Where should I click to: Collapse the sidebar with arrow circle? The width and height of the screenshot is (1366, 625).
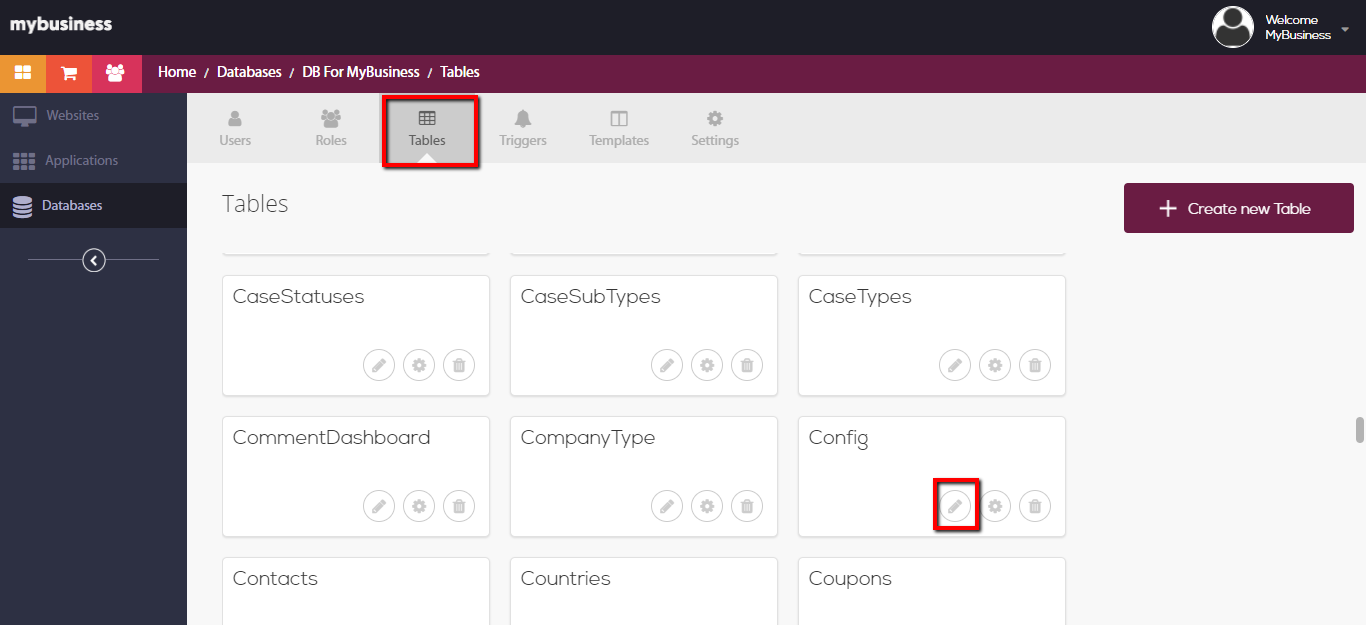[x=94, y=260]
